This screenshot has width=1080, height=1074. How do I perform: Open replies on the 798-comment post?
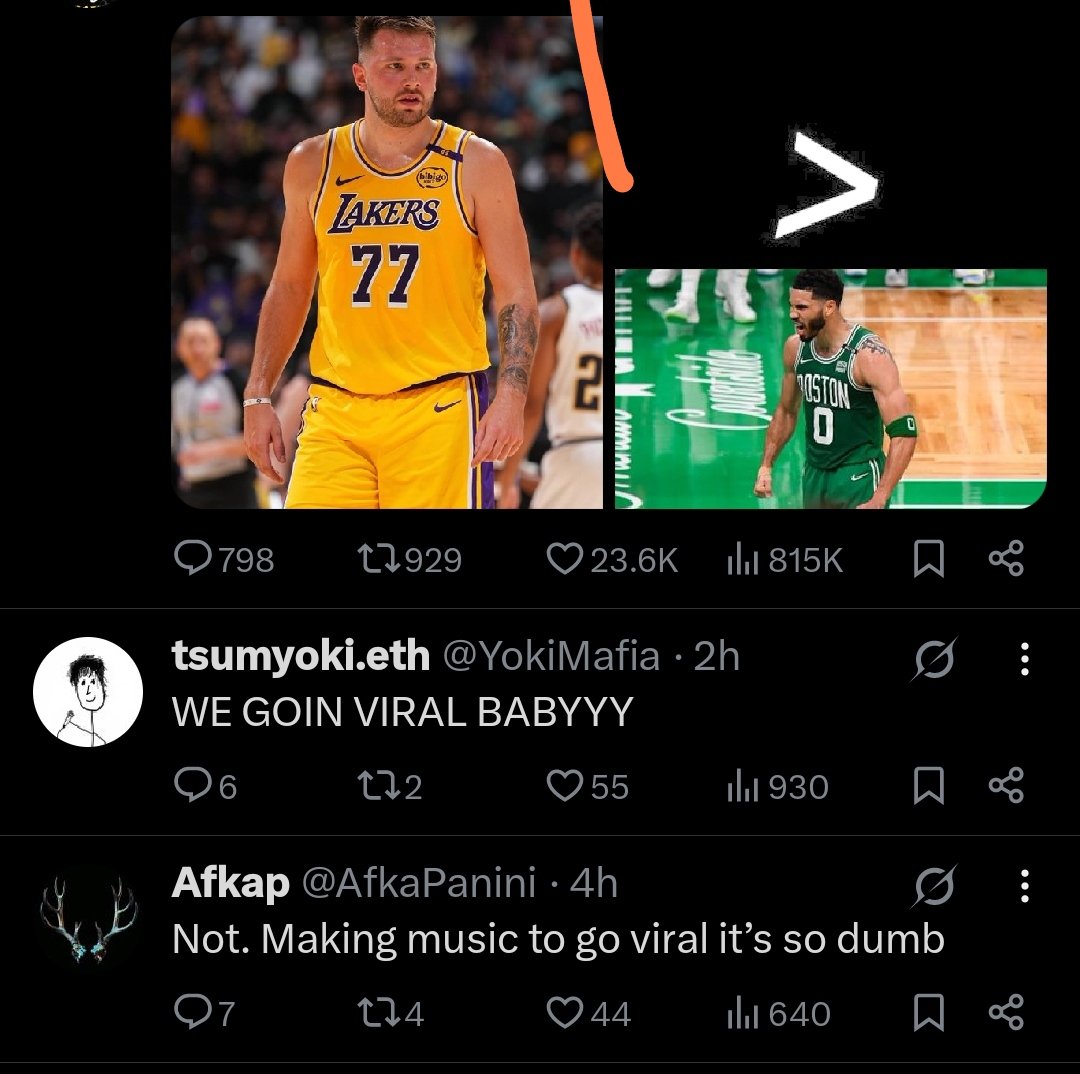click(x=225, y=559)
